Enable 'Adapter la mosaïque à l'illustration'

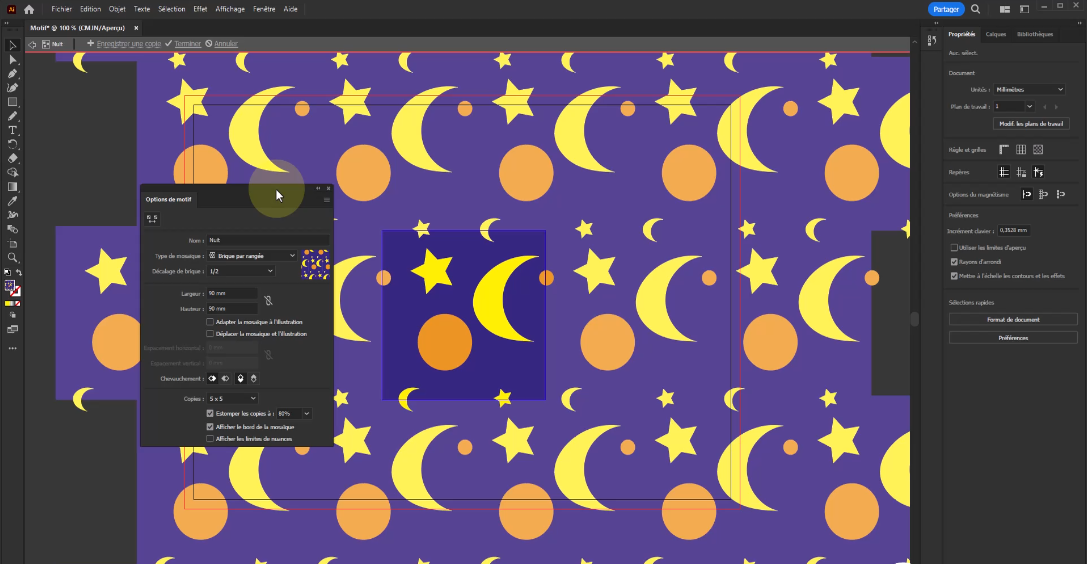pos(210,322)
